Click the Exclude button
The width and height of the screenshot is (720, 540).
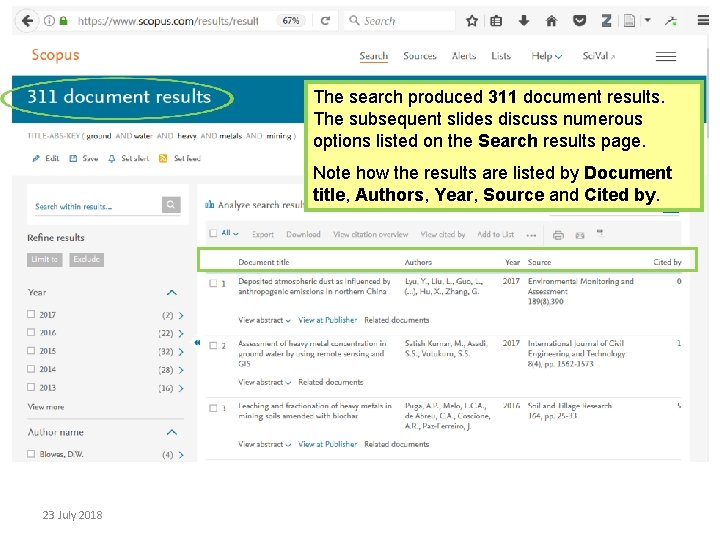point(86,259)
